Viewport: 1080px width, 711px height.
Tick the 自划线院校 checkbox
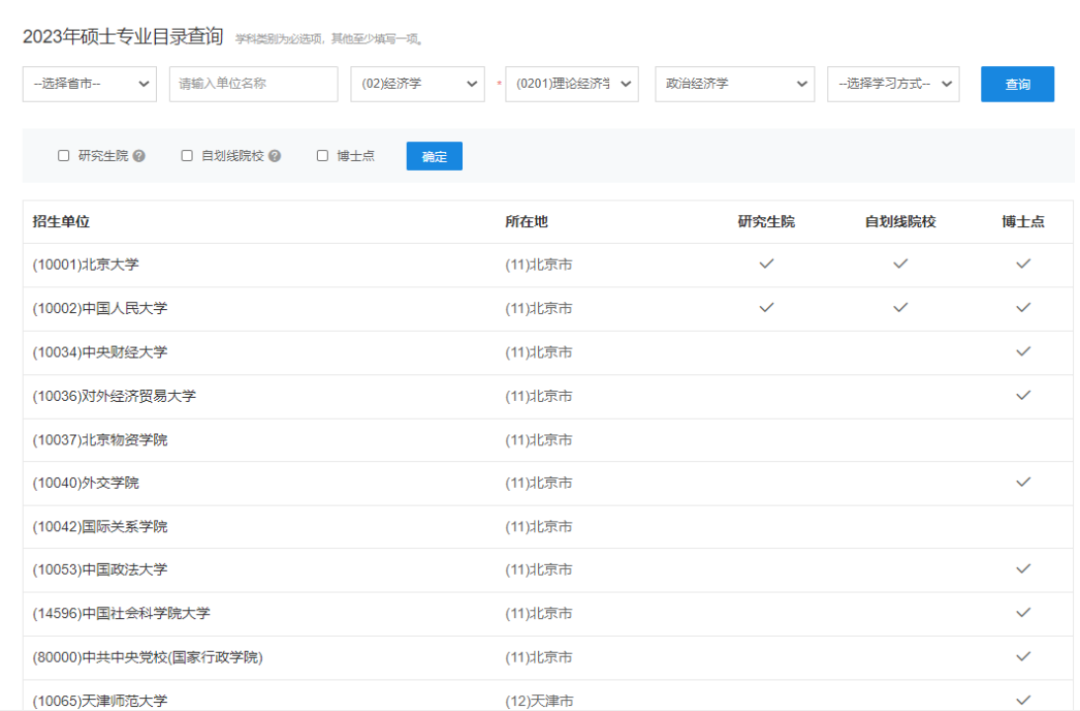click(x=187, y=156)
